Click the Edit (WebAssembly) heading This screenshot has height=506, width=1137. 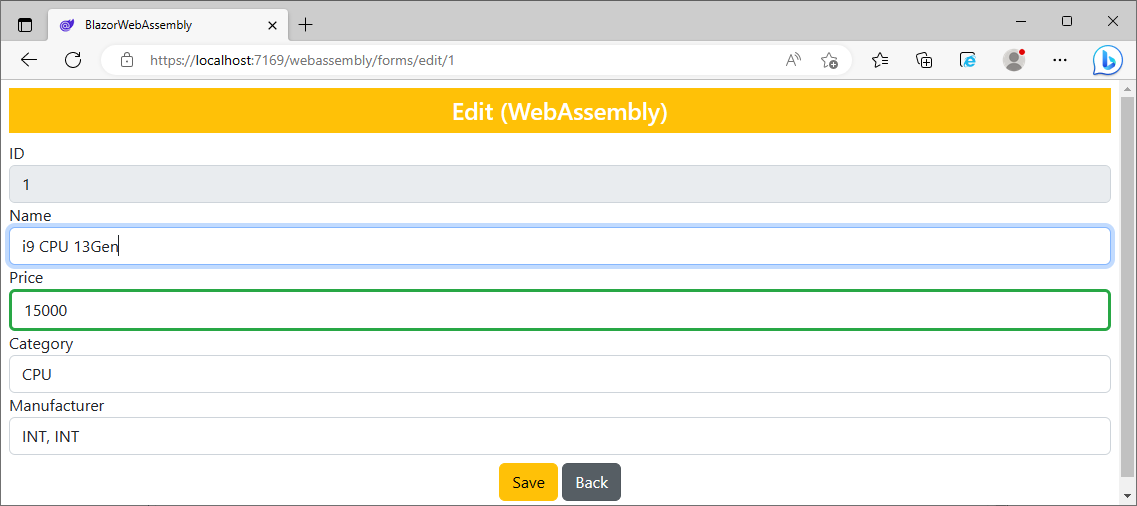tap(560, 112)
